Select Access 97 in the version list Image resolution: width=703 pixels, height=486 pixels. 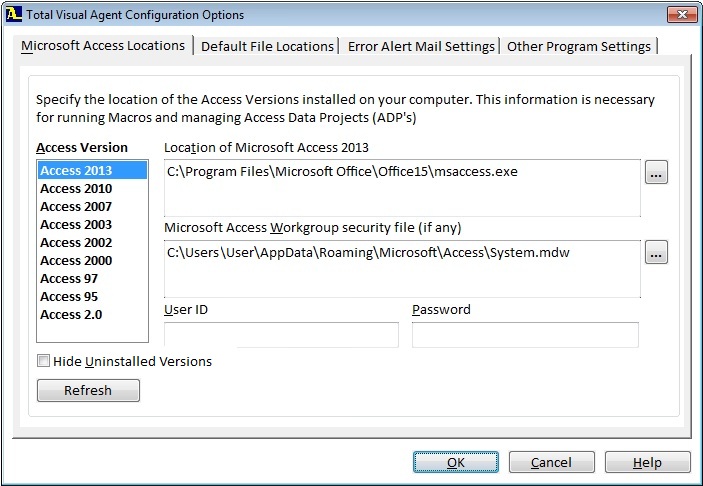[x=92, y=278]
